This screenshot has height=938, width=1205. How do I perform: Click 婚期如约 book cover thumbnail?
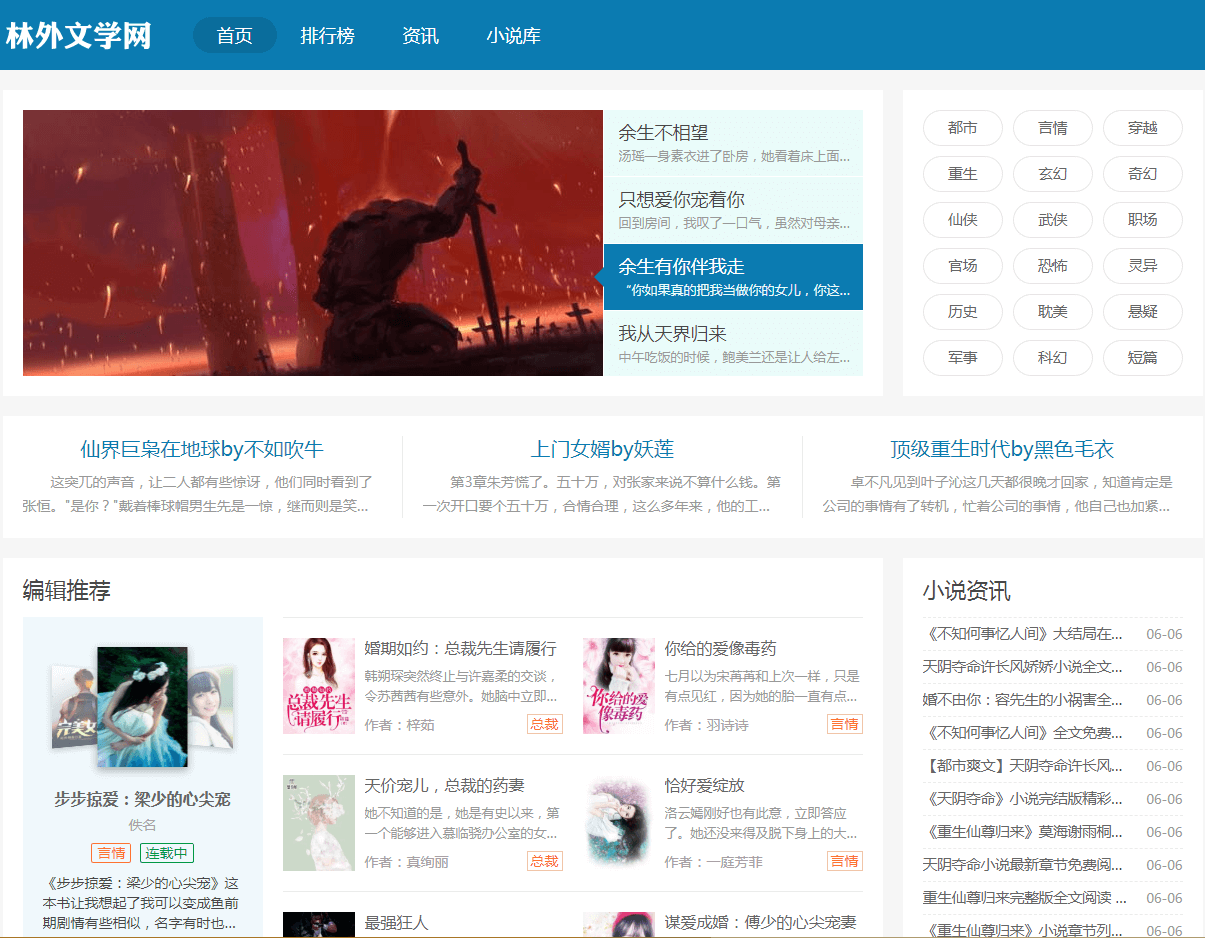pos(319,686)
